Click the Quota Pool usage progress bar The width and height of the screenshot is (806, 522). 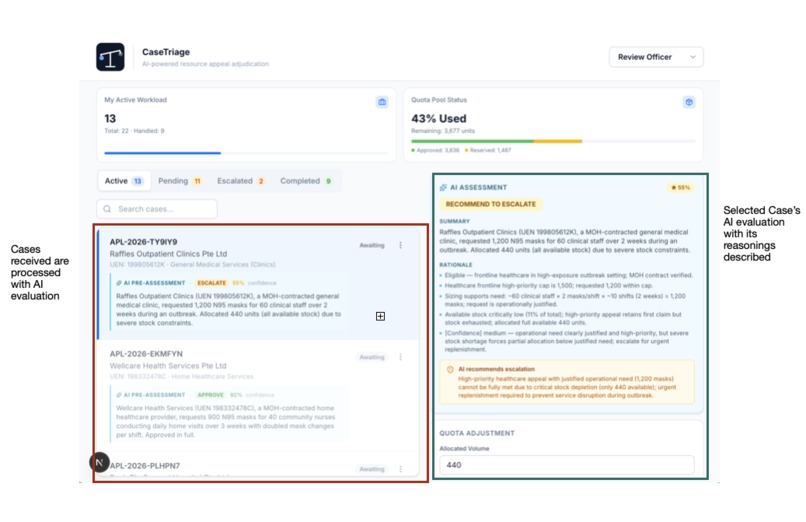click(x=553, y=141)
